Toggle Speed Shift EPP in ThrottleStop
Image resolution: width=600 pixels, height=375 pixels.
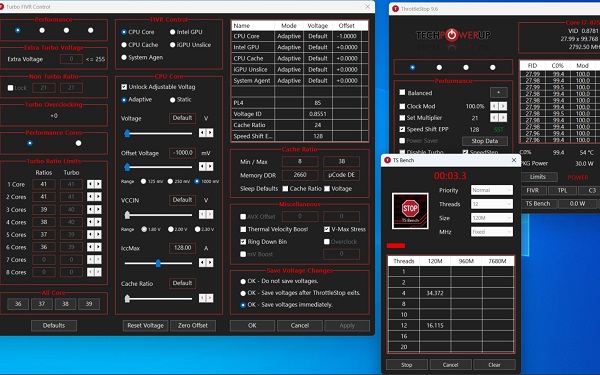pos(402,129)
